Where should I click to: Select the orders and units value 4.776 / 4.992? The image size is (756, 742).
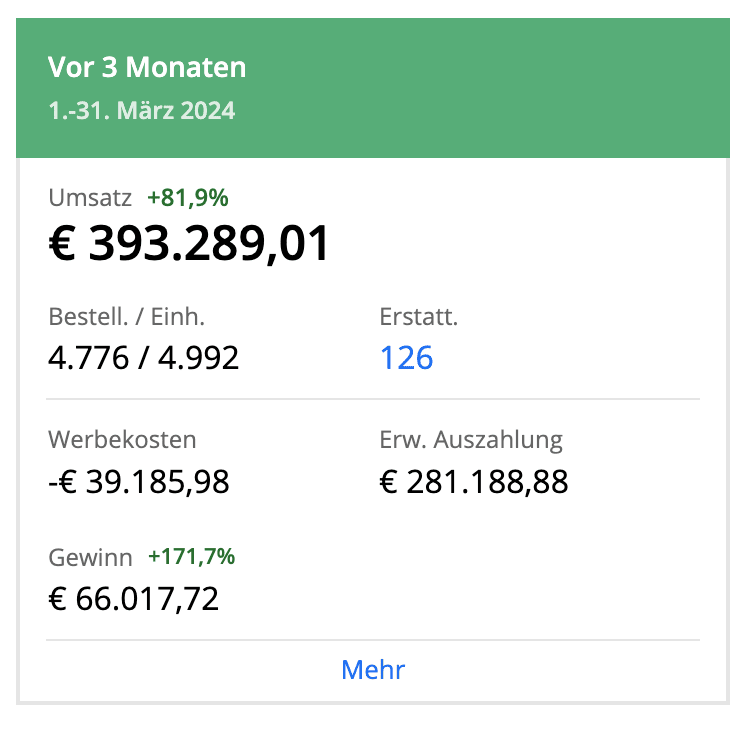[144, 357]
